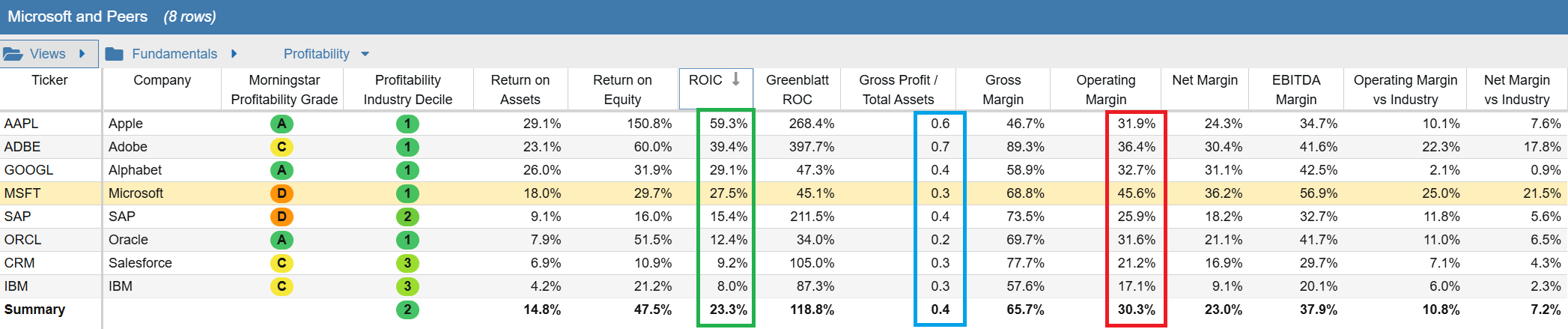Sort by Net Margin vs Industry header
The image size is (1568, 329).
pos(1517,90)
